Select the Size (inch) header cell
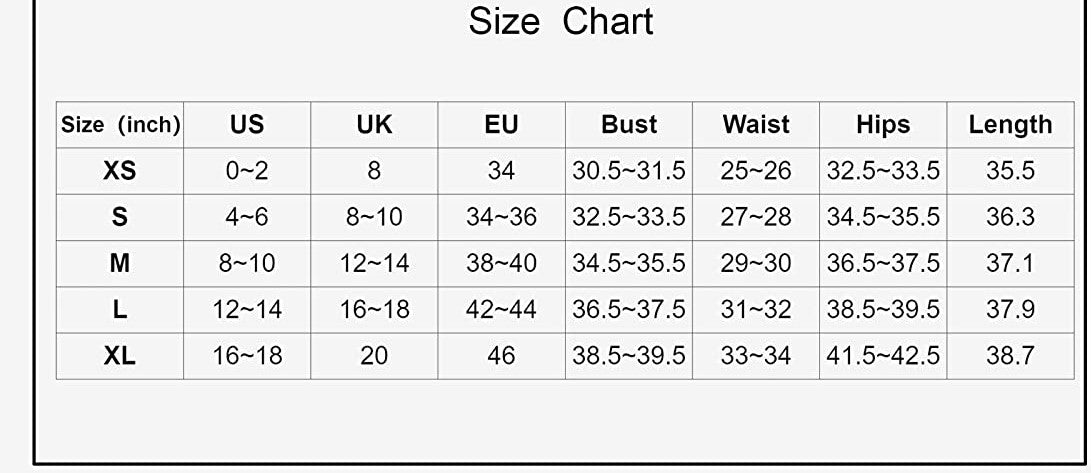 click(x=120, y=125)
